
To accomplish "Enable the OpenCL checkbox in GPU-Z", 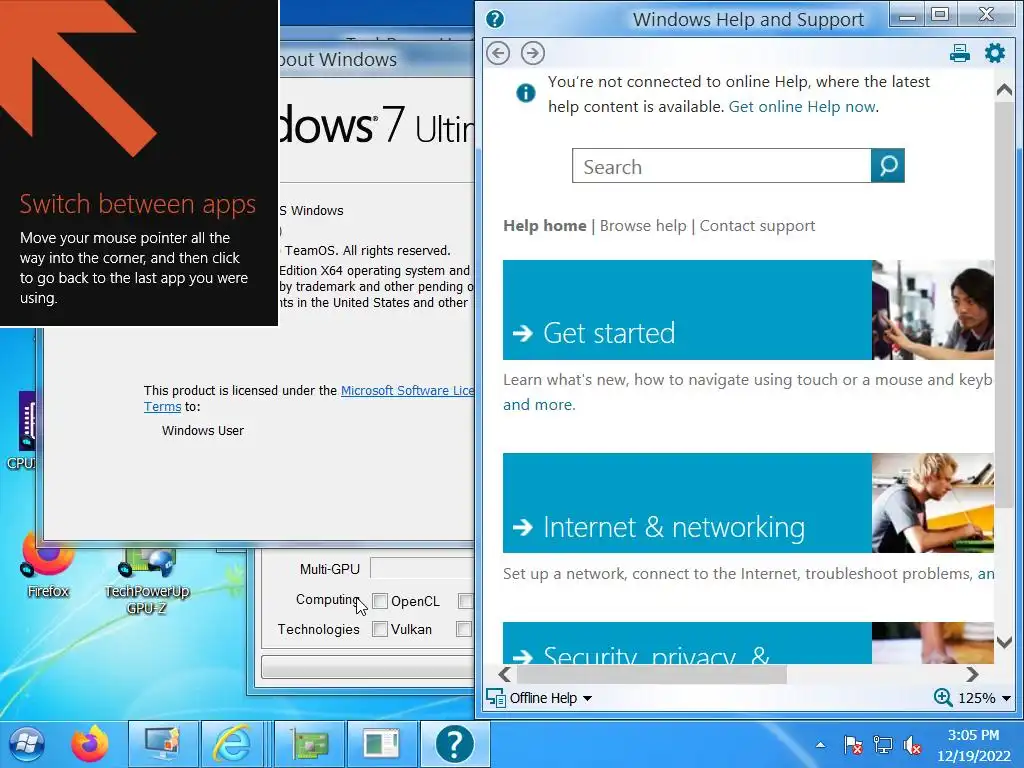I will click(380, 601).
